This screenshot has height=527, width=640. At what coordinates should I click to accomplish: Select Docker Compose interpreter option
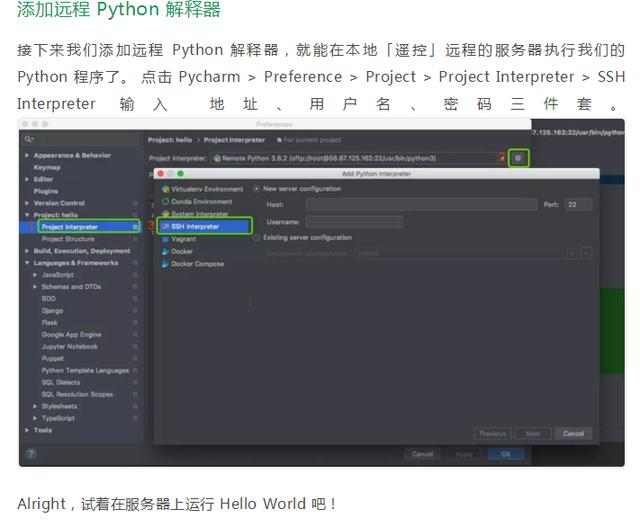pyautogui.click(x=193, y=264)
